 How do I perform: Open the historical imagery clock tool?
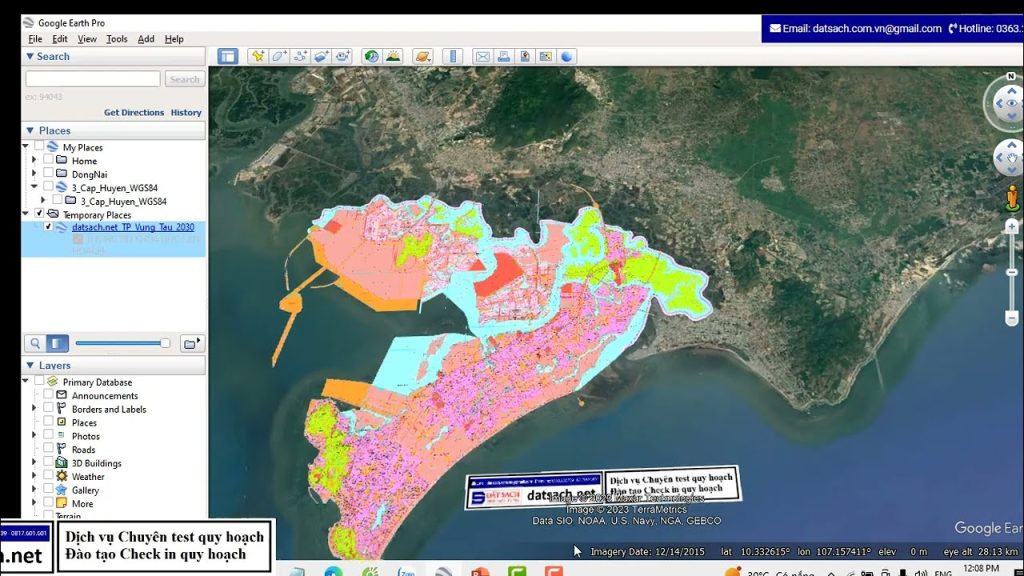pyautogui.click(x=371, y=57)
